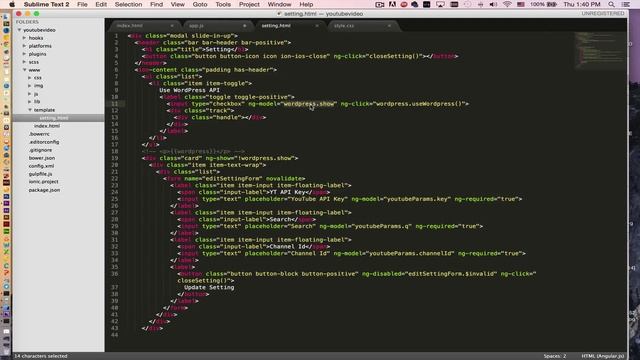The width and height of the screenshot is (640, 360).
Task: Click the code minimap preview
Action: (600, 51)
